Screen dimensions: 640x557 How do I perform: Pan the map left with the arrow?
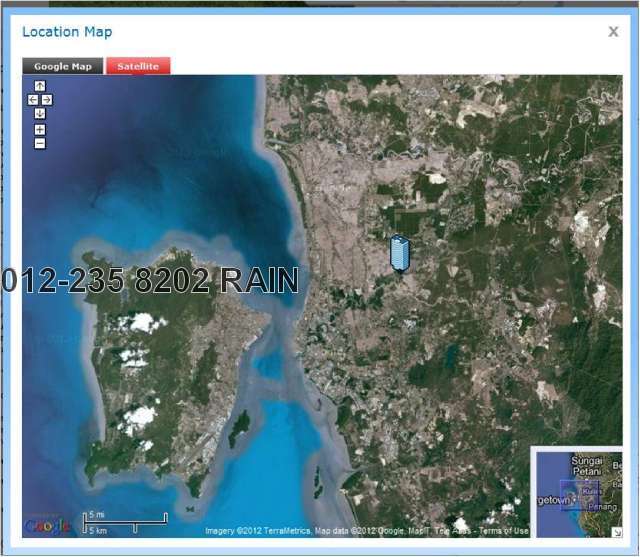(33, 100)
